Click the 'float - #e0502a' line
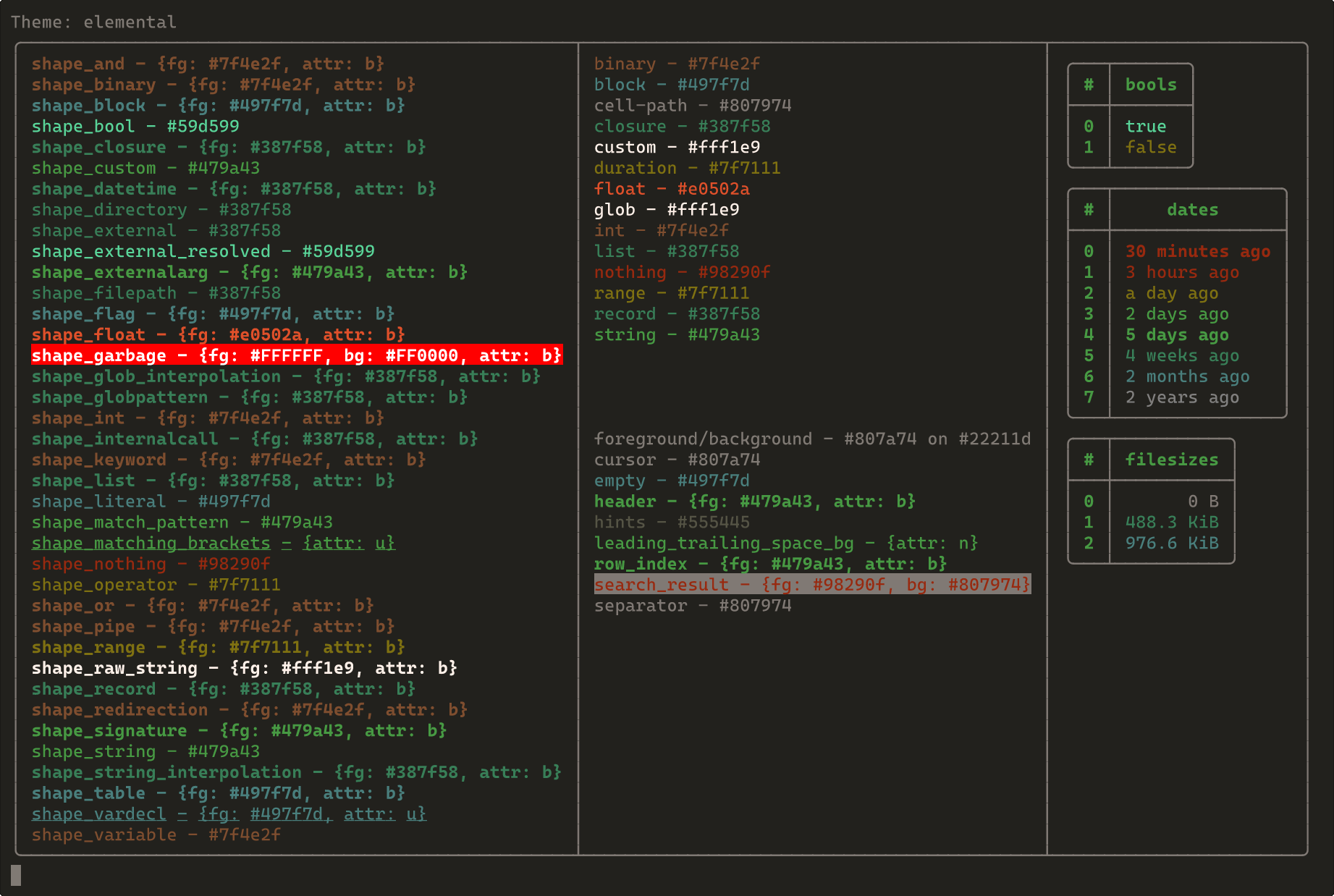Image resolution: width=1334 pixels, height=896 pixels. 672,190
